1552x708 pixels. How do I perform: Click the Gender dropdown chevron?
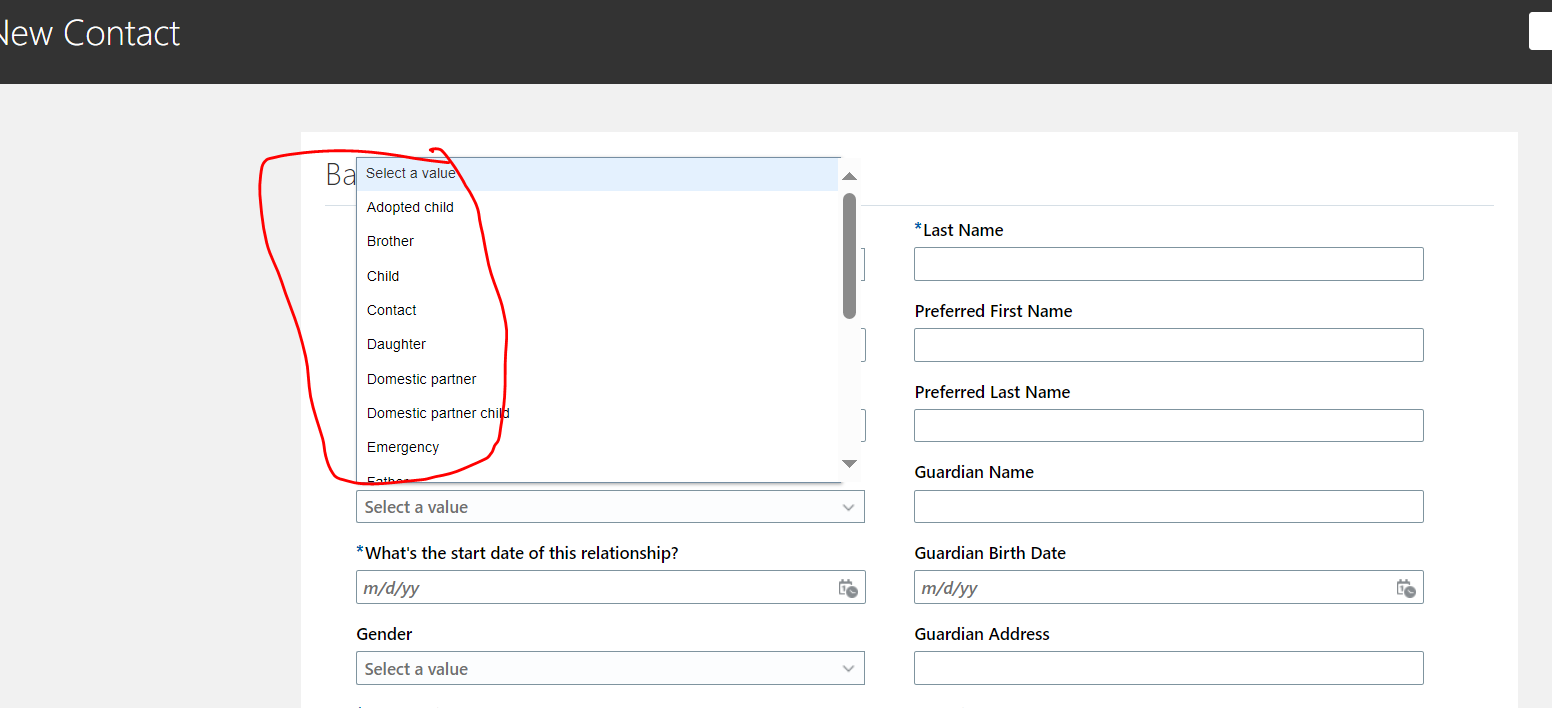pyautogui.click(x=849, y=668)
